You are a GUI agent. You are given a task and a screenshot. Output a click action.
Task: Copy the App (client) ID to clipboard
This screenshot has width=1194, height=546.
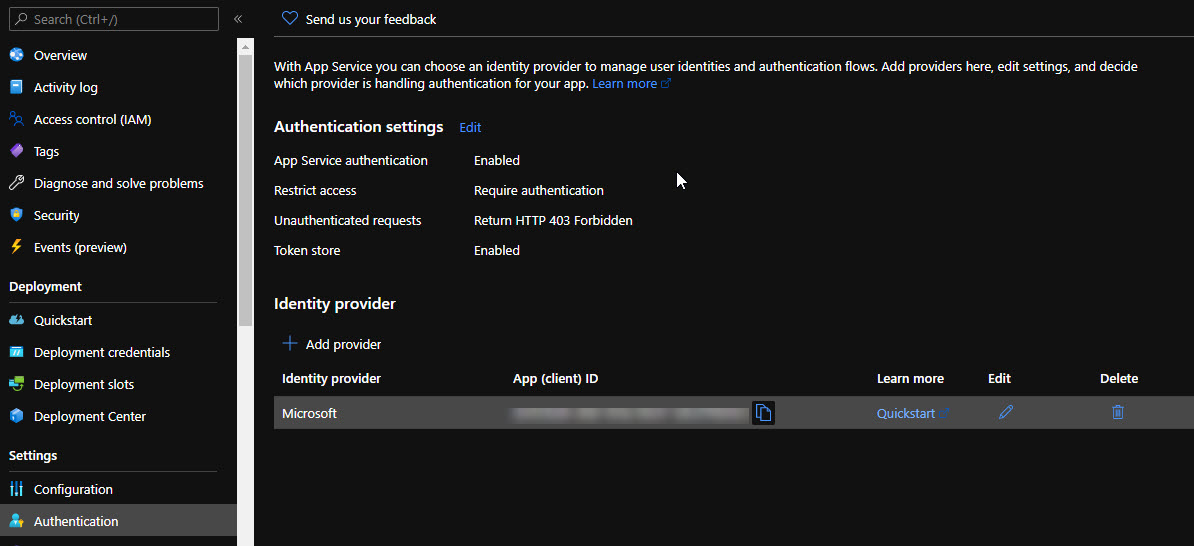point(763,413)
